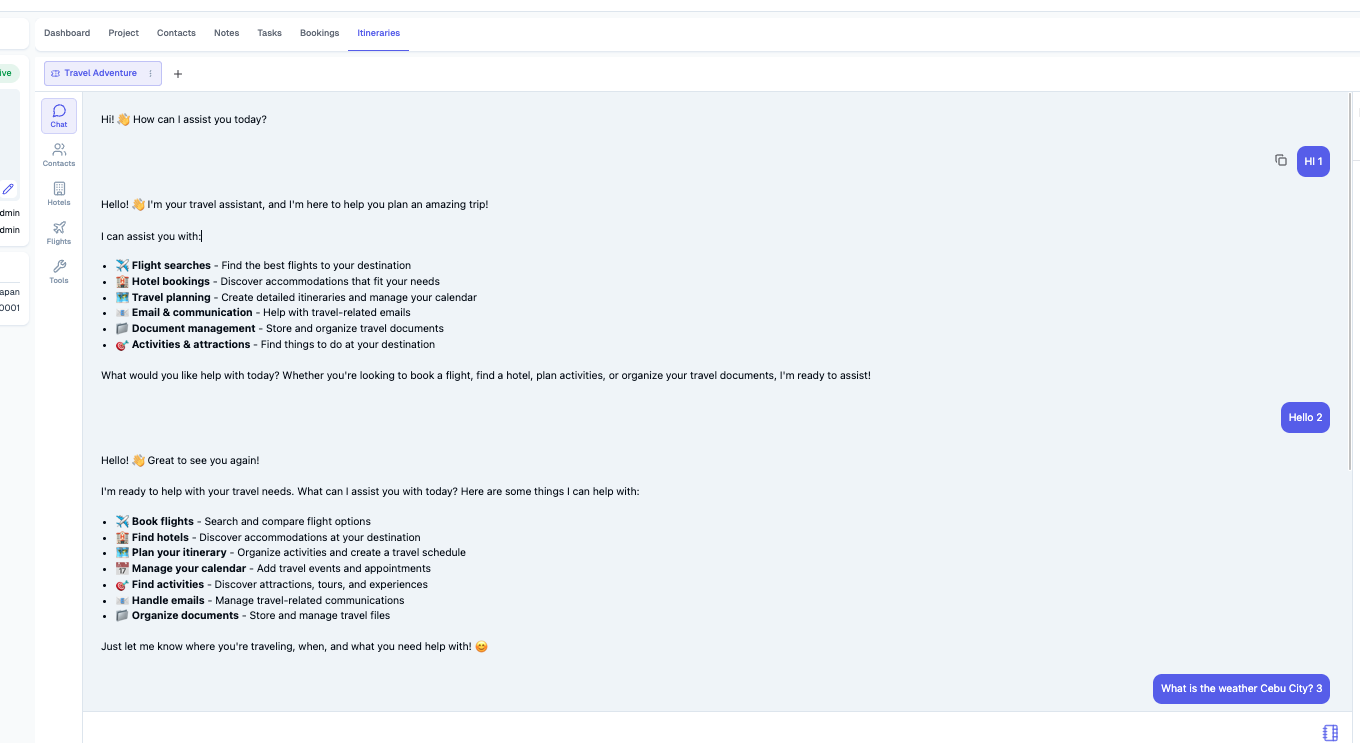
Task: Open the Hotels panel
Action: 58,192
